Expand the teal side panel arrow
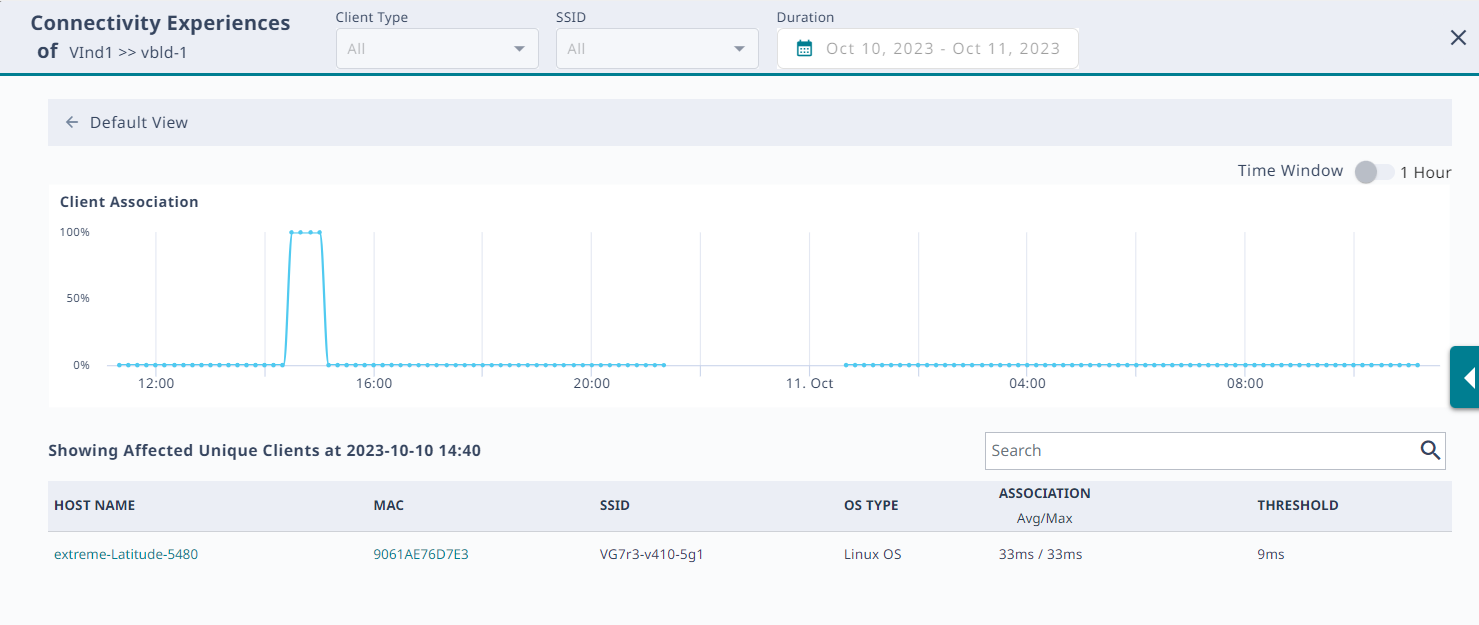Screen dimensions: 1479x625 [x=1467, y=378]
